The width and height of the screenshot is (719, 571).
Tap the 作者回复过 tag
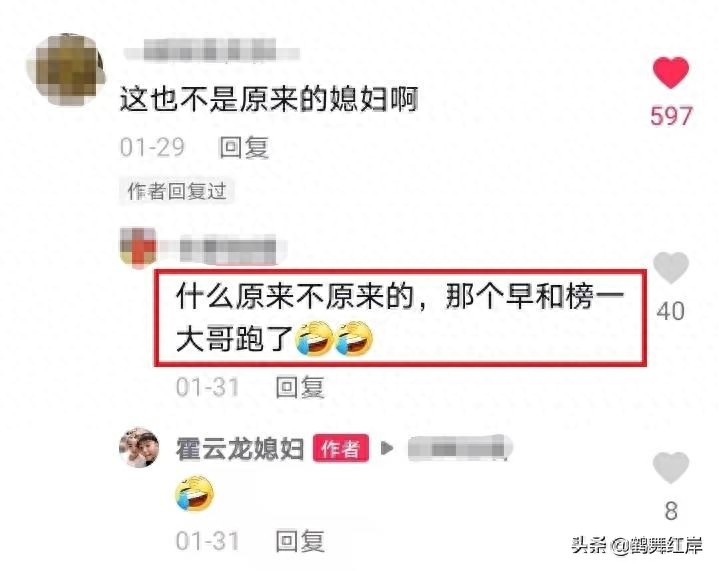177,191
